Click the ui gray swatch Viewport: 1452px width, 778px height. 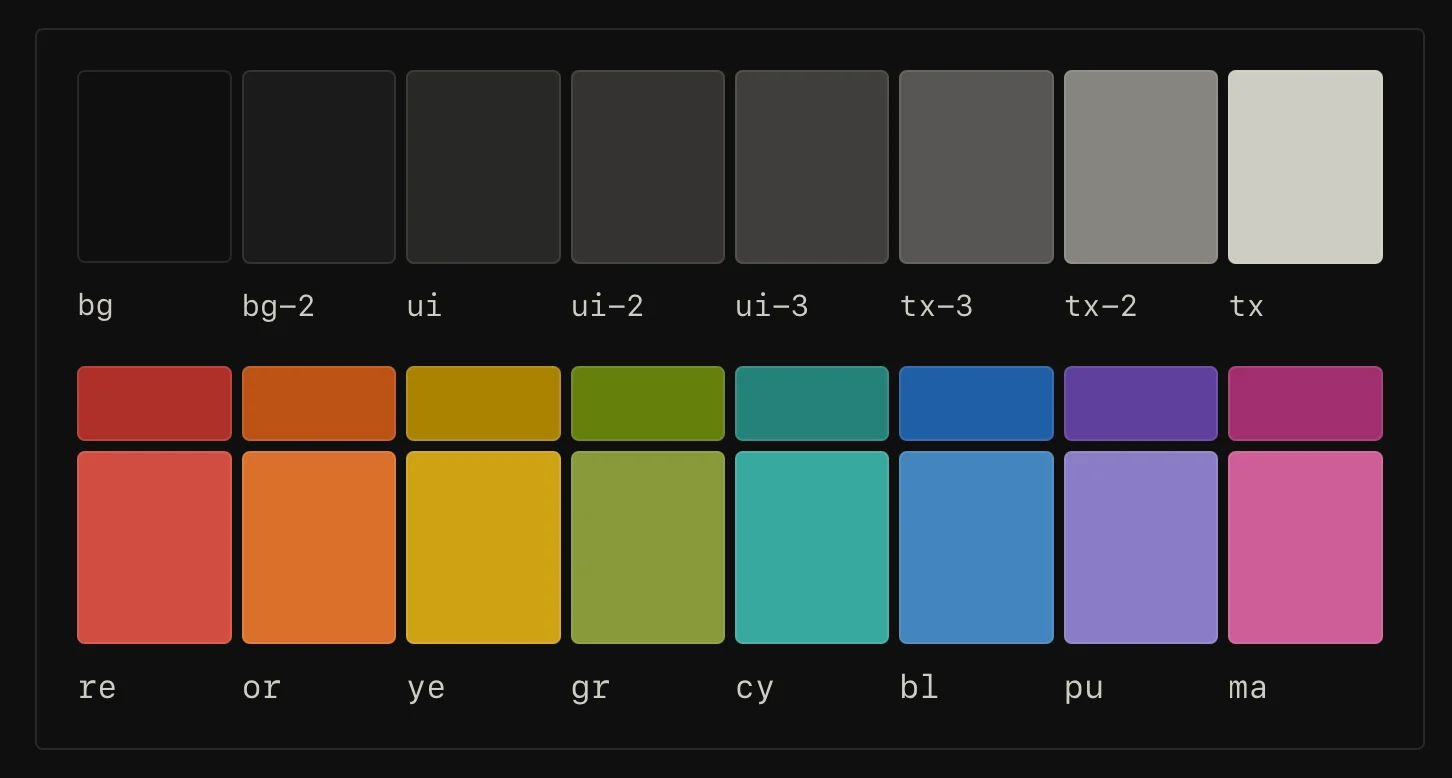point(483,167)
